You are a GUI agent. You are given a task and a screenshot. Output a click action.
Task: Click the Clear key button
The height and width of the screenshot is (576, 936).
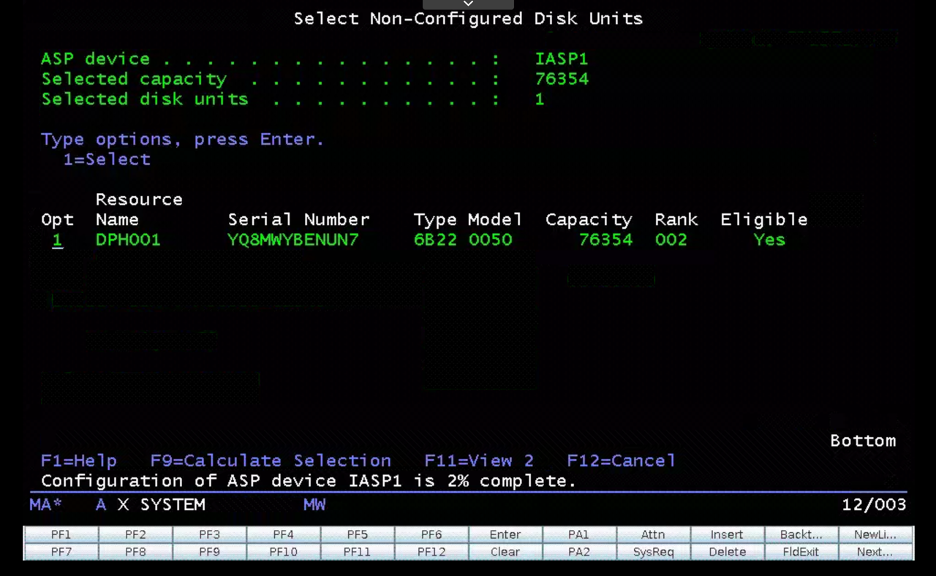[506, 552]
